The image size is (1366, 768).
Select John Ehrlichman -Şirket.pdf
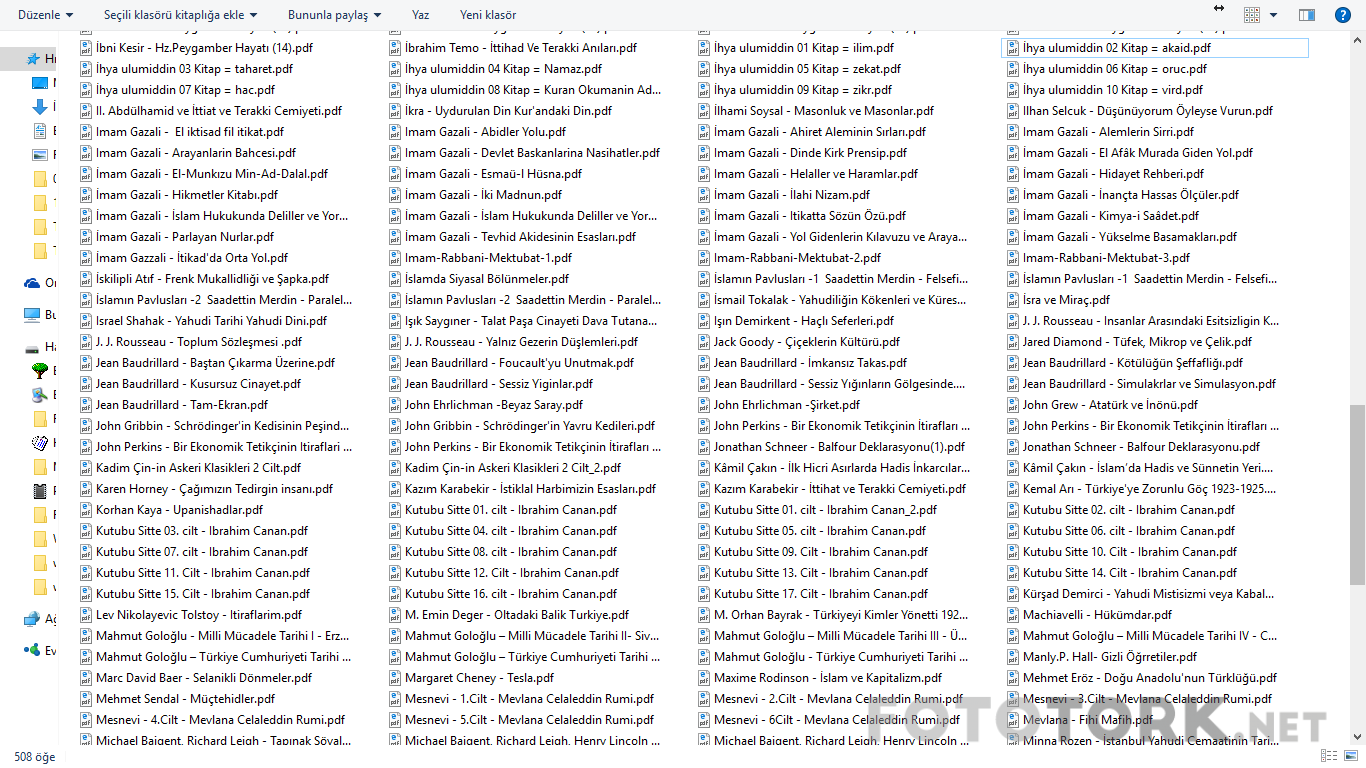pyautogui.click(x=778, y=404)
